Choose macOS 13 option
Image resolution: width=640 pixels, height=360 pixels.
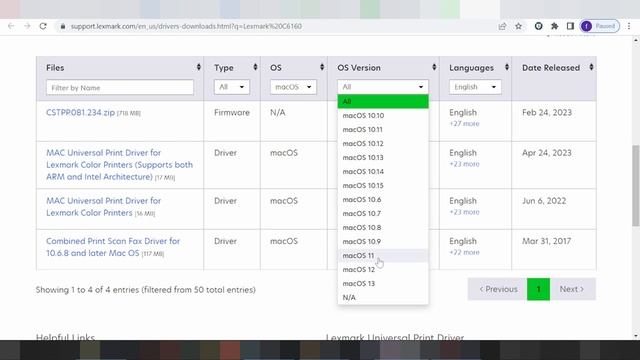click(x=383, y=283)
